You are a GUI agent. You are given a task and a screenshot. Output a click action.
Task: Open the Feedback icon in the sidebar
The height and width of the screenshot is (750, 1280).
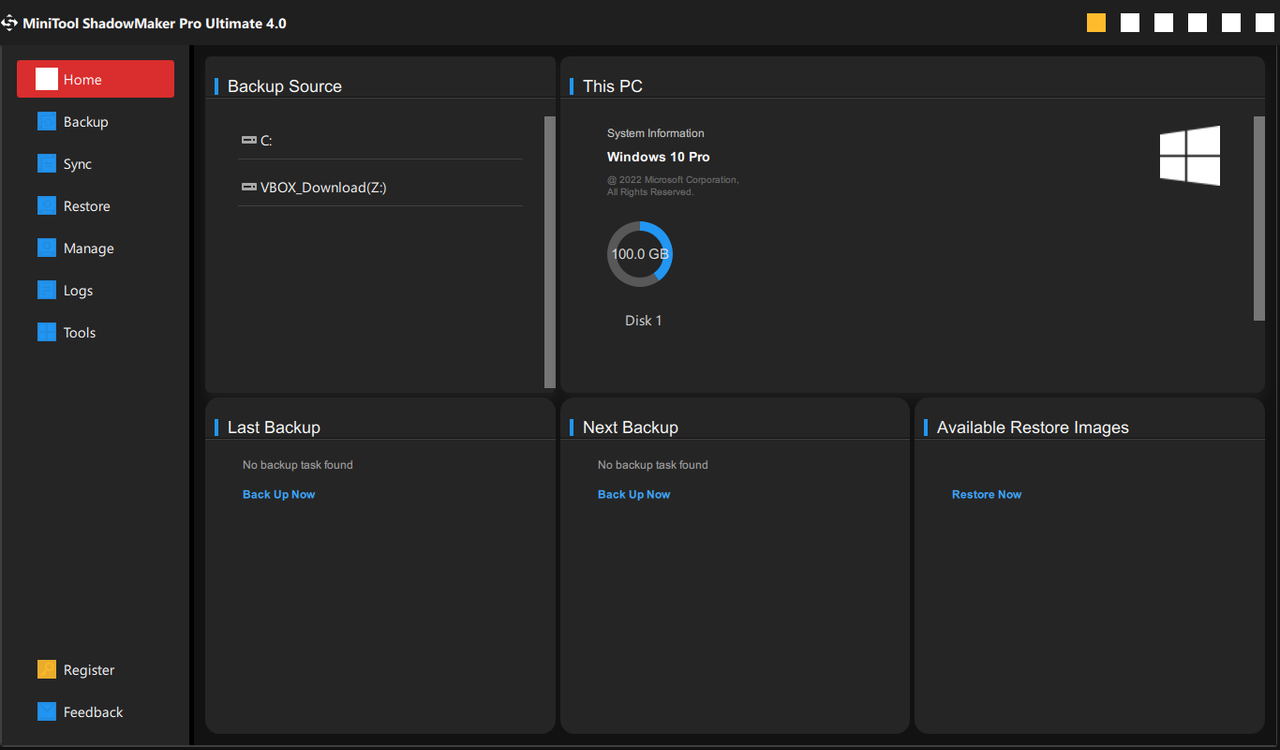pos(47,711)
